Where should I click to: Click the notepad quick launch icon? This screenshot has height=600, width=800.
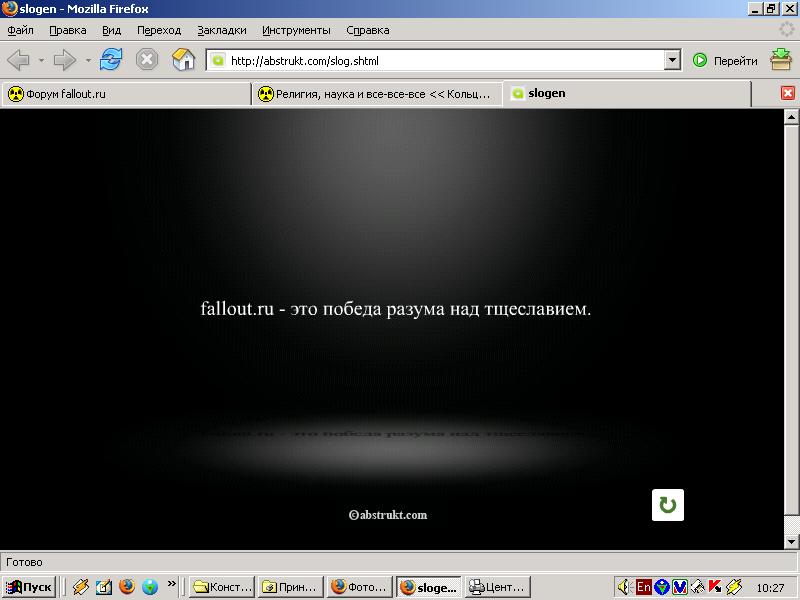[x=104, y=587]
